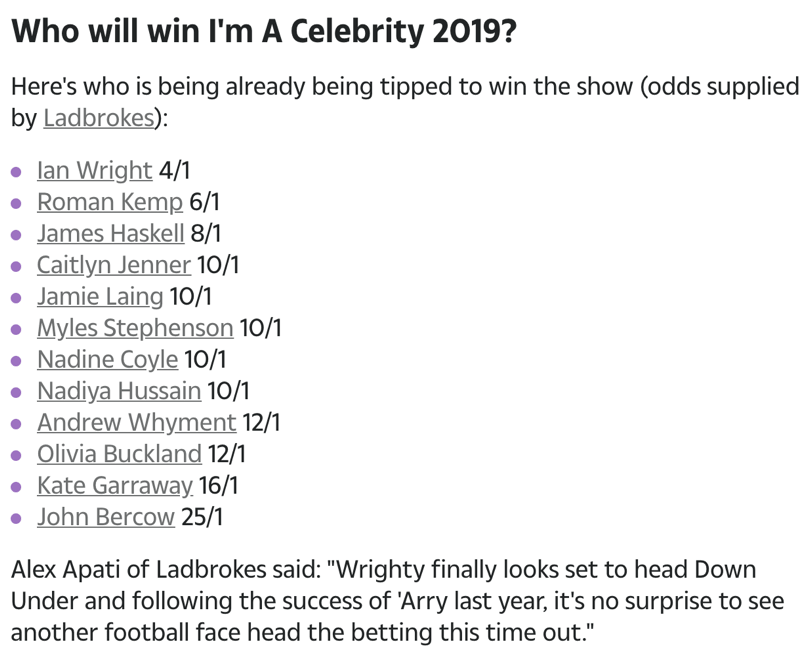
Task: Select the Myles Stephenson link
Action: pos(135,328)
